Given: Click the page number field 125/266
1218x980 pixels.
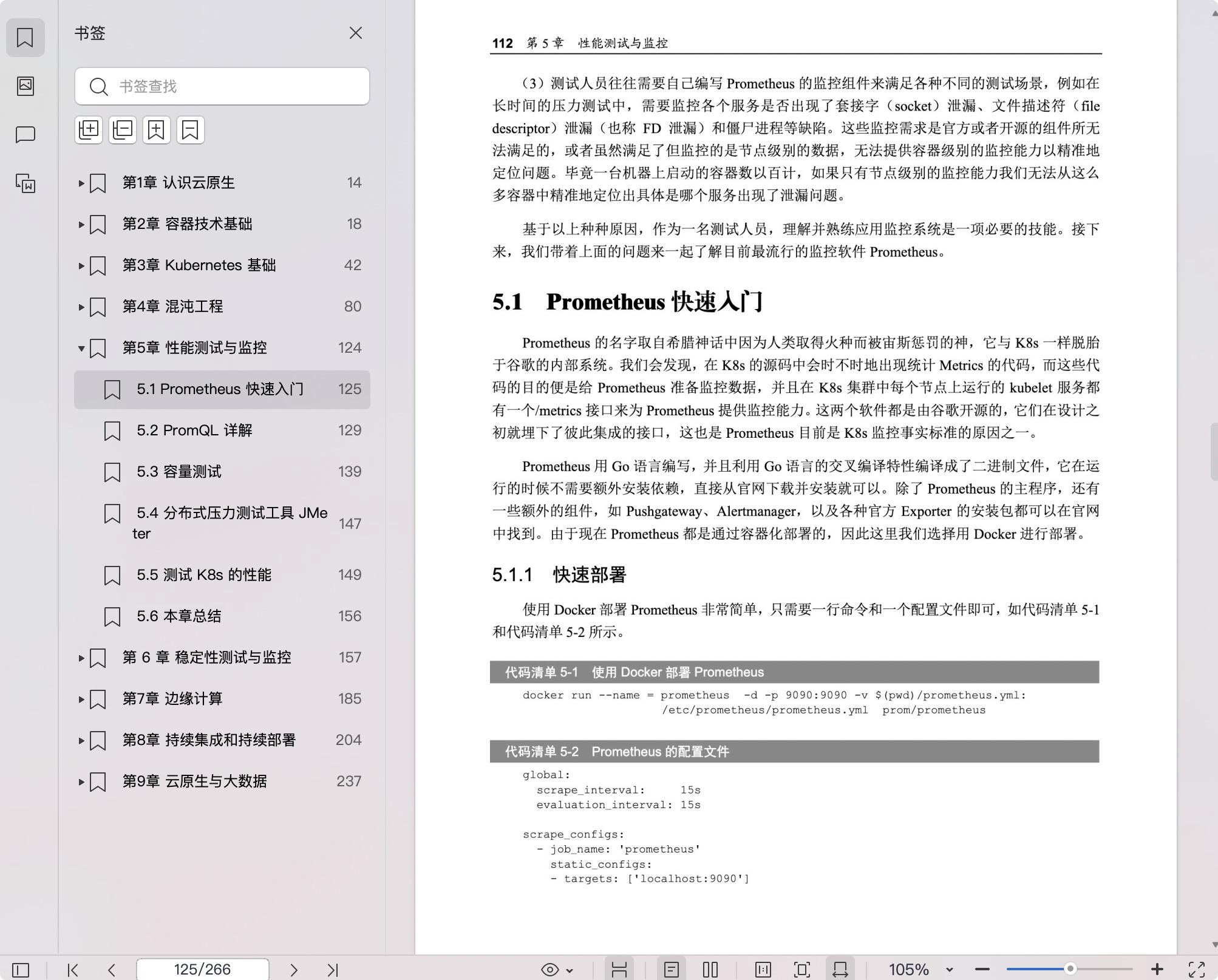Looking at the screenshot, I should [x=203, y=969].
